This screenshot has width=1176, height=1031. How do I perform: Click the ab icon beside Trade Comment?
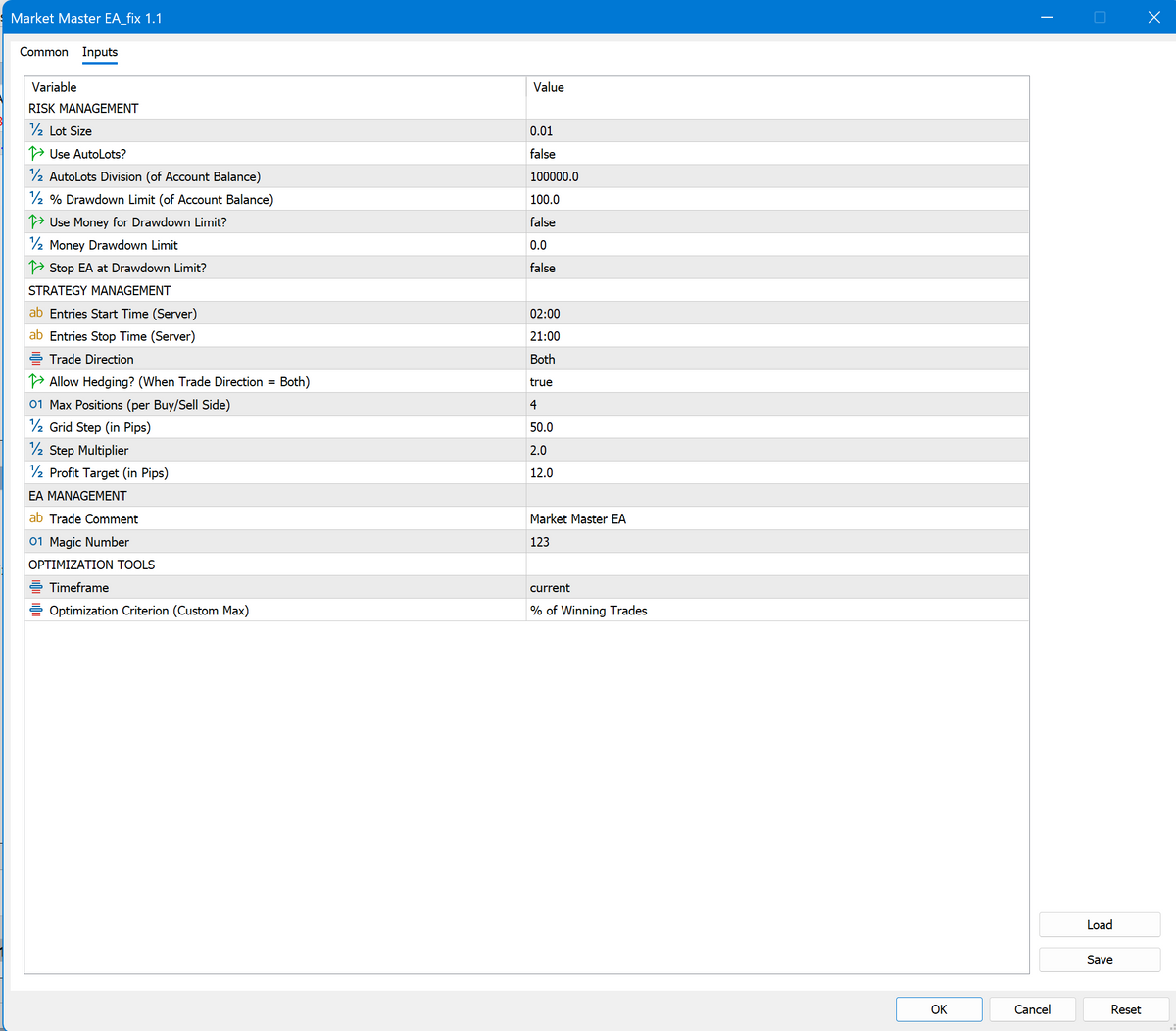35,518
